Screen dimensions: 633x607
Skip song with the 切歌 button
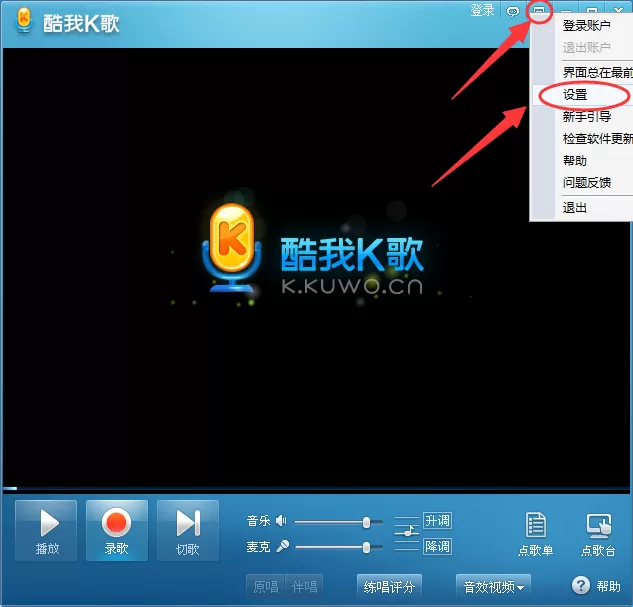[188, 530]
